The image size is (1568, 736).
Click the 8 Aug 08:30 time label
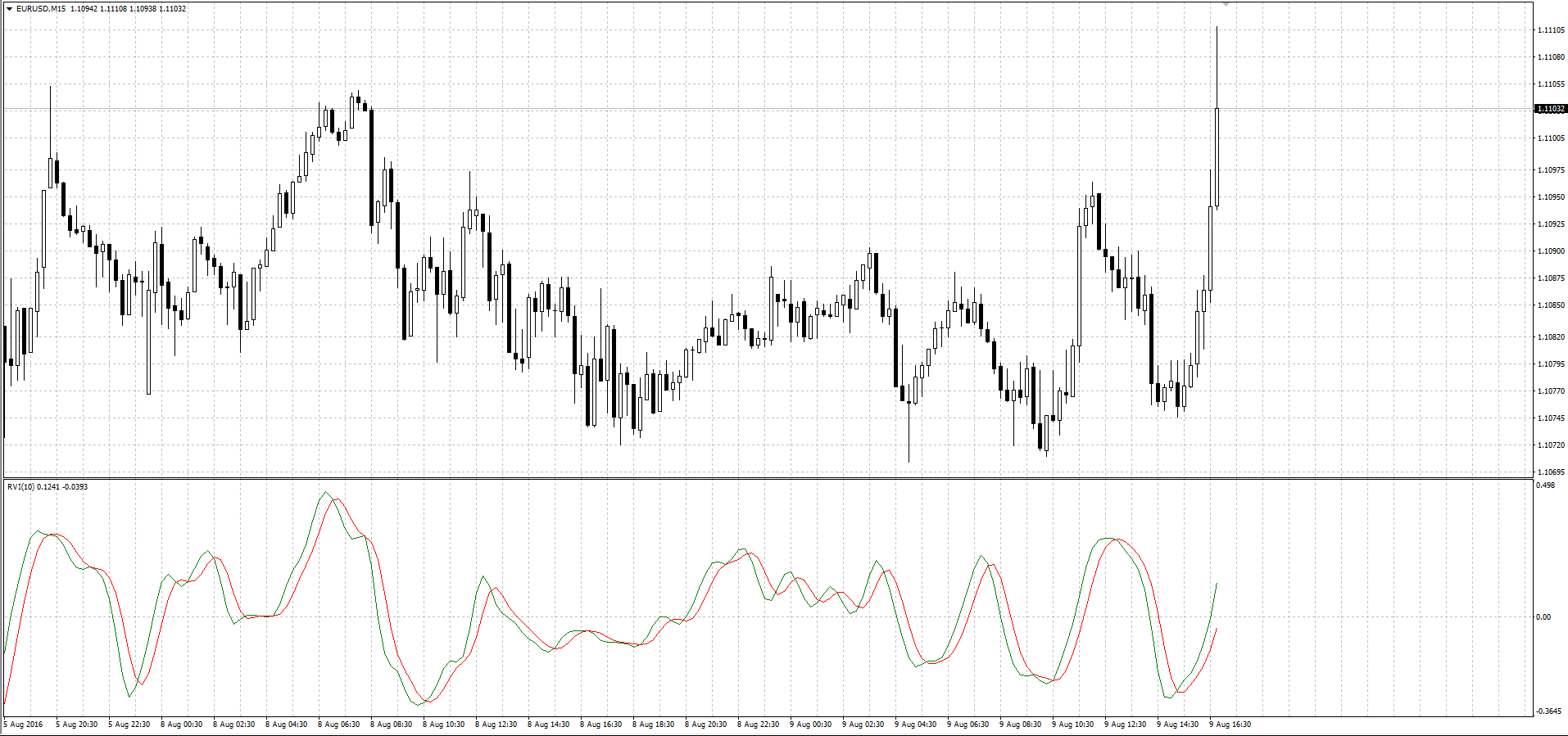(392, 725)
